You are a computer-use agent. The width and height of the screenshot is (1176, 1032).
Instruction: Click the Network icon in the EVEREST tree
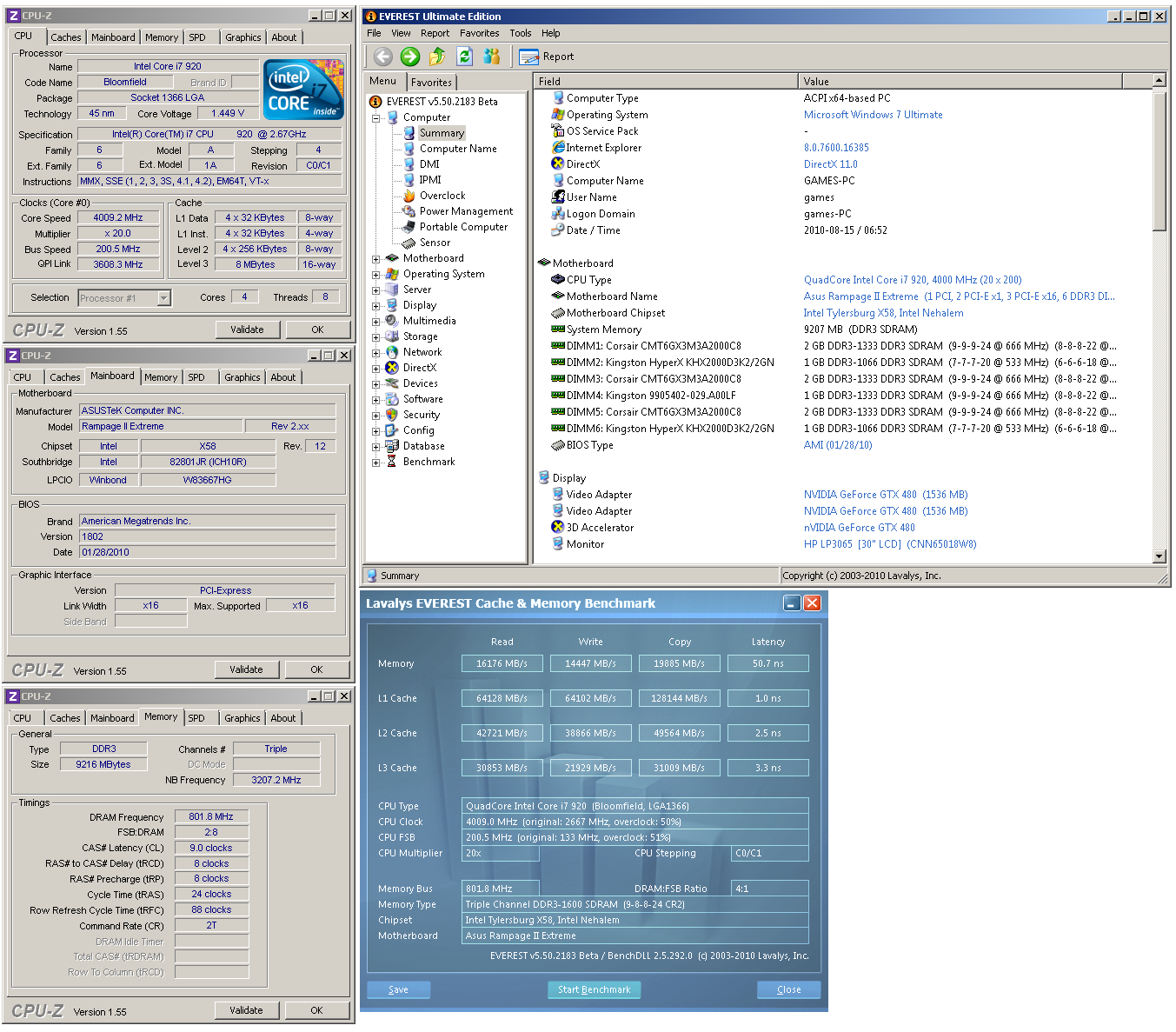[x=392, y=352]
